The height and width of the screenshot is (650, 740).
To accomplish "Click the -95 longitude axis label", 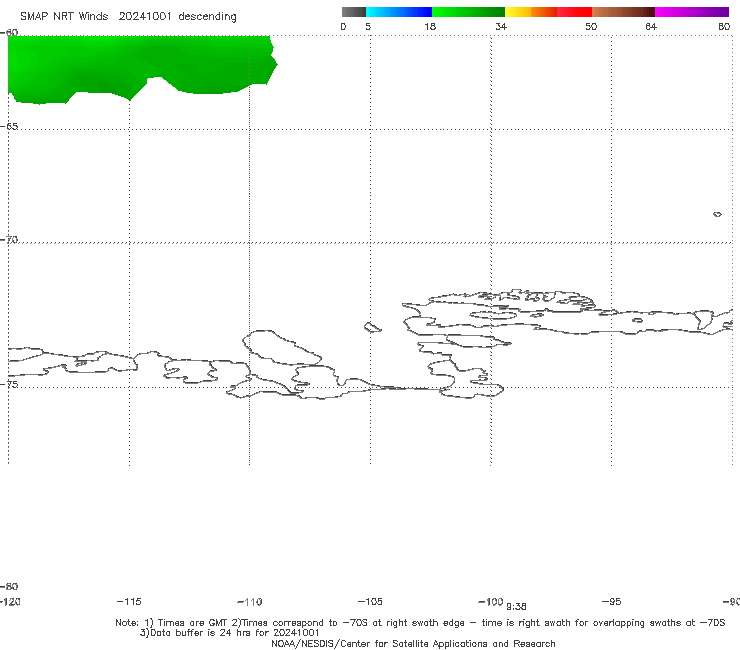I will 612,601.
